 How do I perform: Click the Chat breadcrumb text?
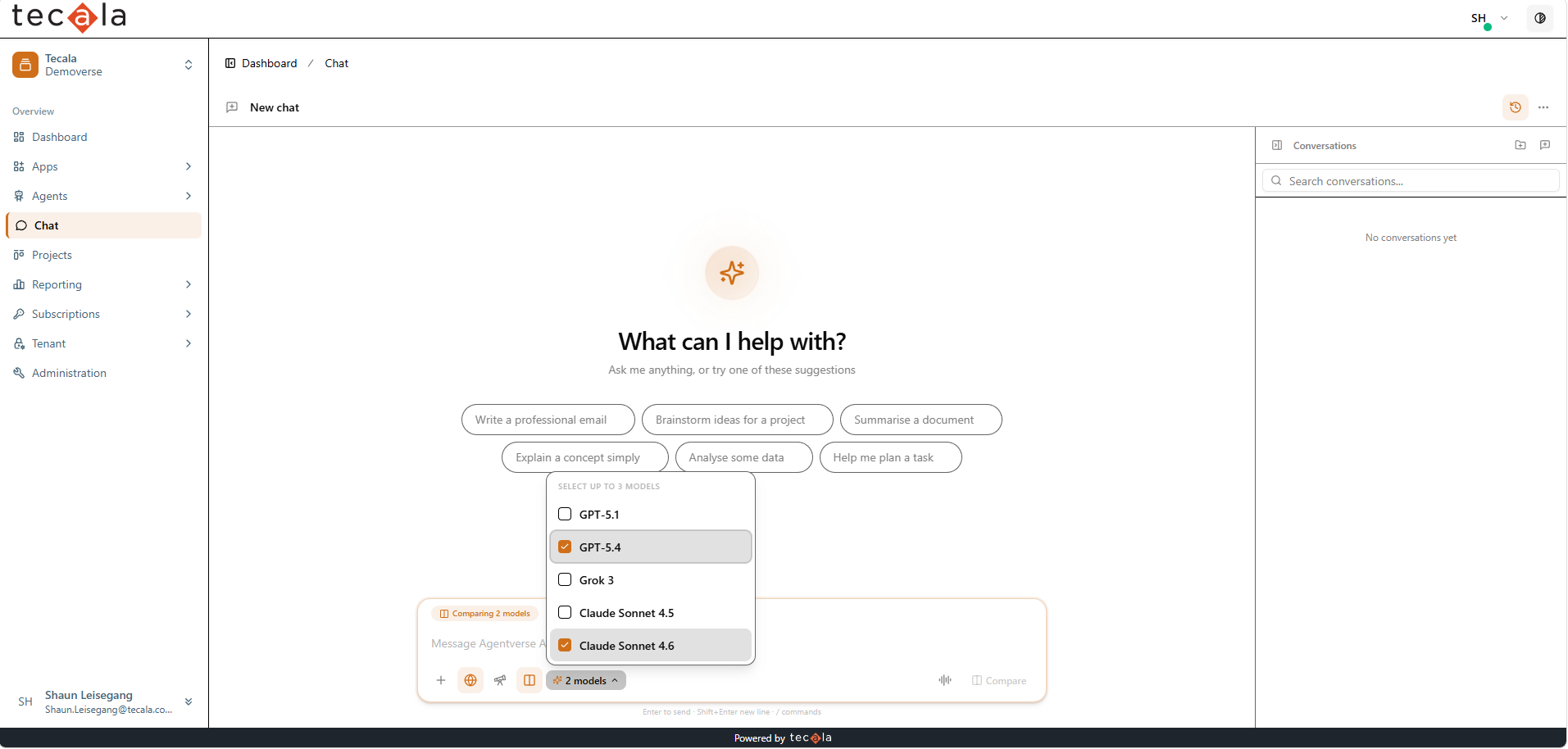[337, 63]
